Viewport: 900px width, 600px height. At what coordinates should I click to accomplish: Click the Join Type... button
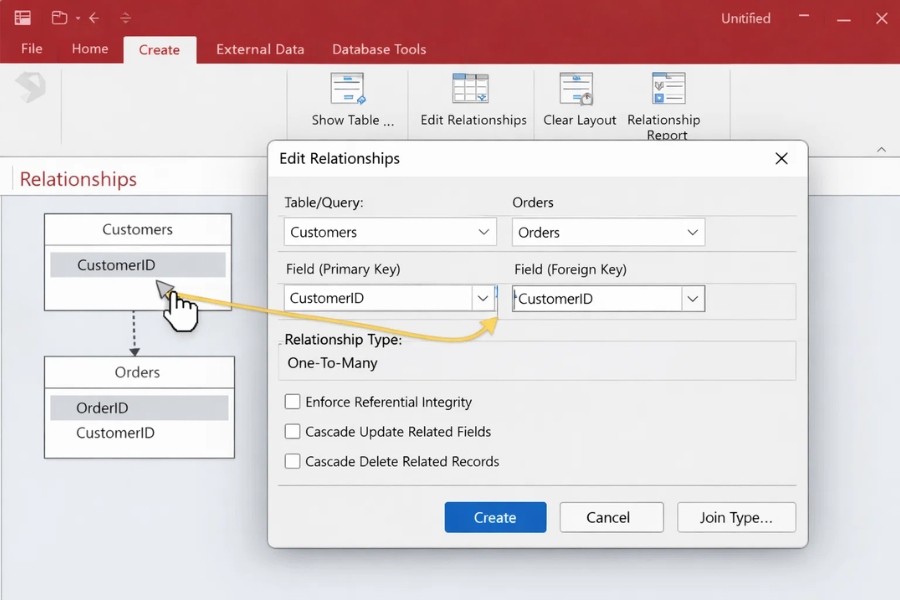[x=736, y=517]
